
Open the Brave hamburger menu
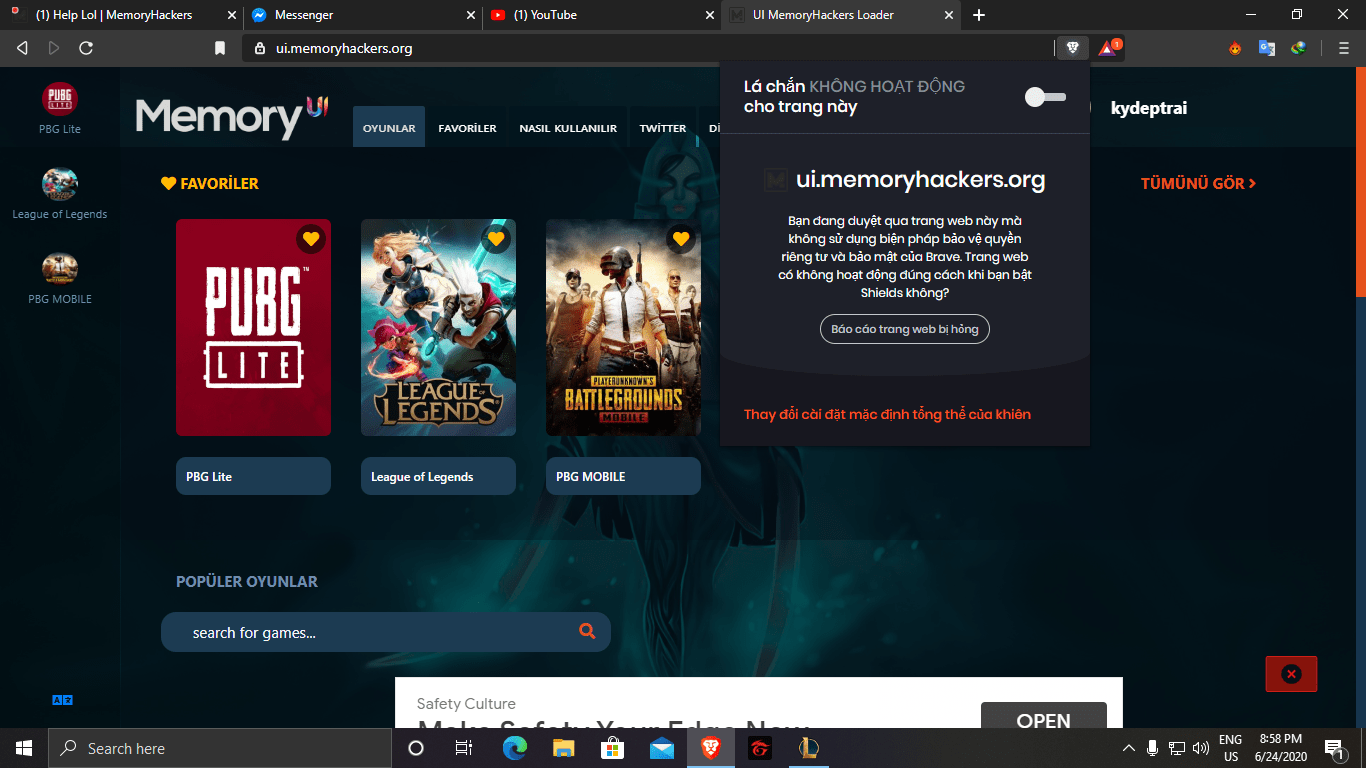coord(1343,48)
